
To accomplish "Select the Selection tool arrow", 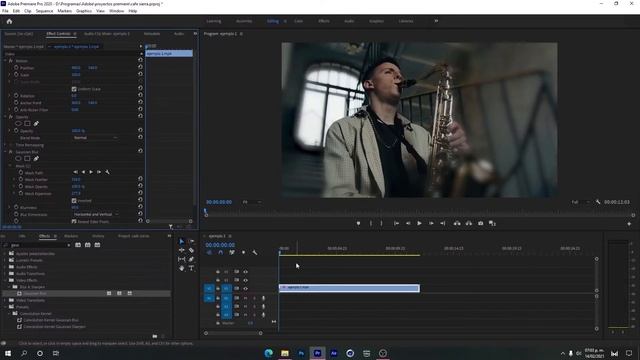I will 182,241.
